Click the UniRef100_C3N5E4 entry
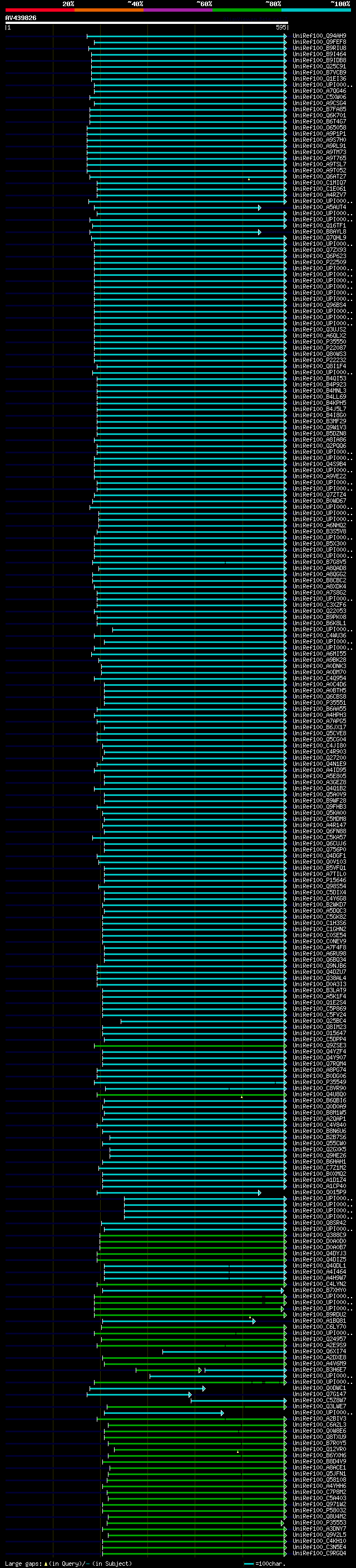Viewport: 356px width, 1568px height. point(319,1547)
